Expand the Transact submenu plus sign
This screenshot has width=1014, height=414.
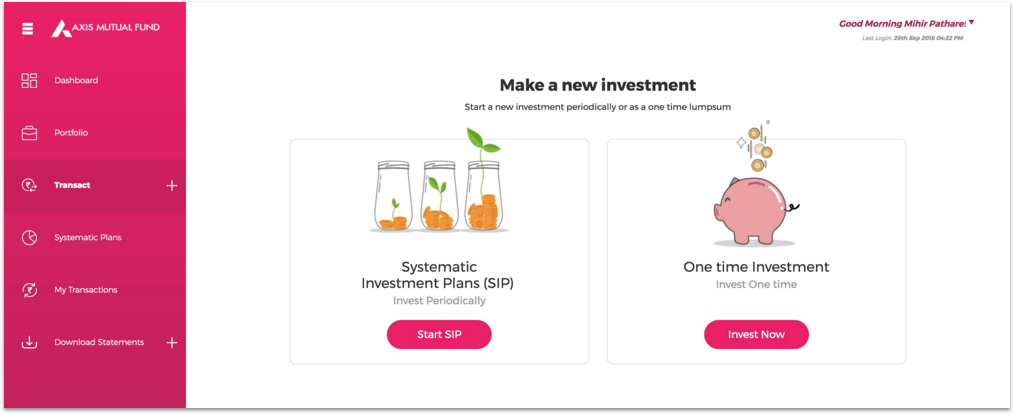[x=172, y=185]
